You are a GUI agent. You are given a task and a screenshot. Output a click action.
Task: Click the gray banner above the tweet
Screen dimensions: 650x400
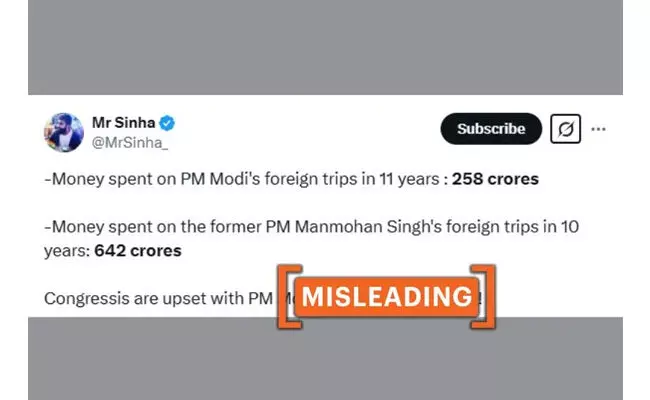click(x=325, y=48)
